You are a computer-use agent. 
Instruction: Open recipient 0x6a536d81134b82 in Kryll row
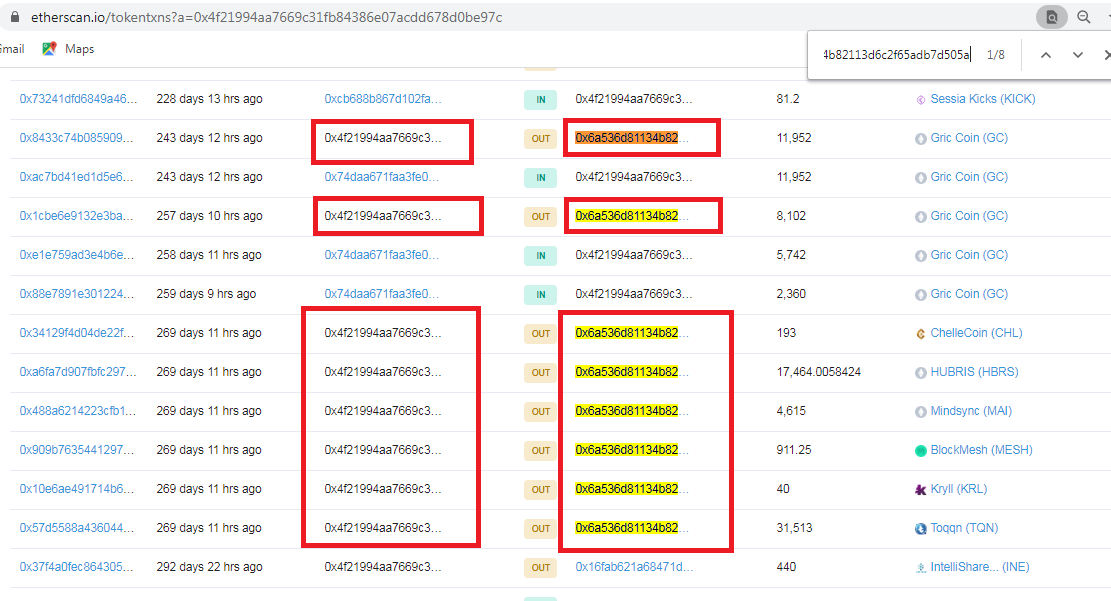coord(631,488)
